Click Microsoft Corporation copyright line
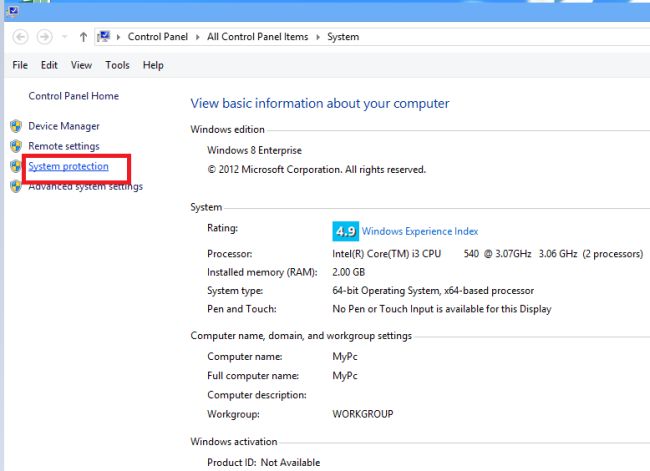The width and height of the screenshot is (650, 471). (316, 170)
